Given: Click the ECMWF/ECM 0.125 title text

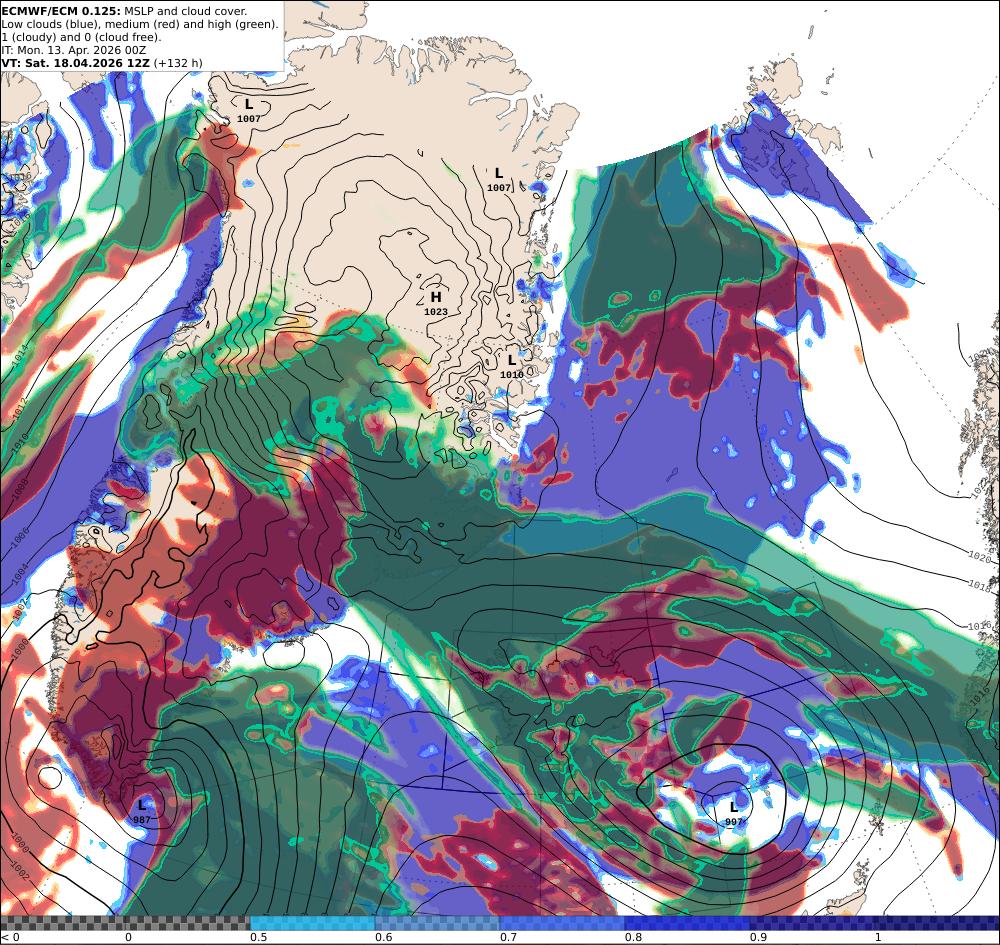Looking at the screenshot, I should click(62, 11).
